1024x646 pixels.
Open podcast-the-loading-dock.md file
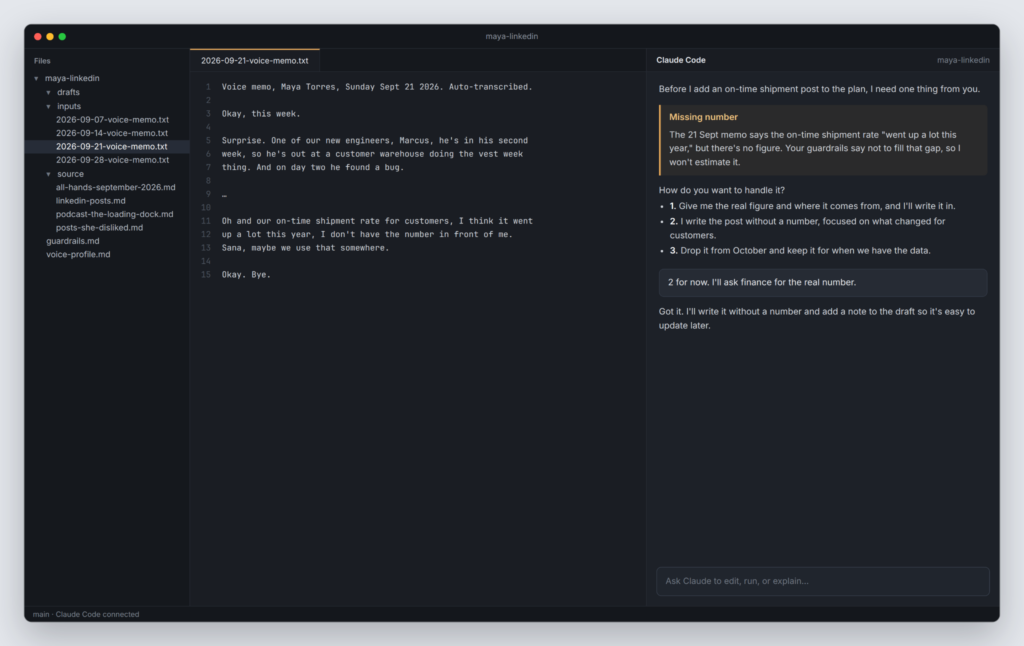[x=114, y=214]
